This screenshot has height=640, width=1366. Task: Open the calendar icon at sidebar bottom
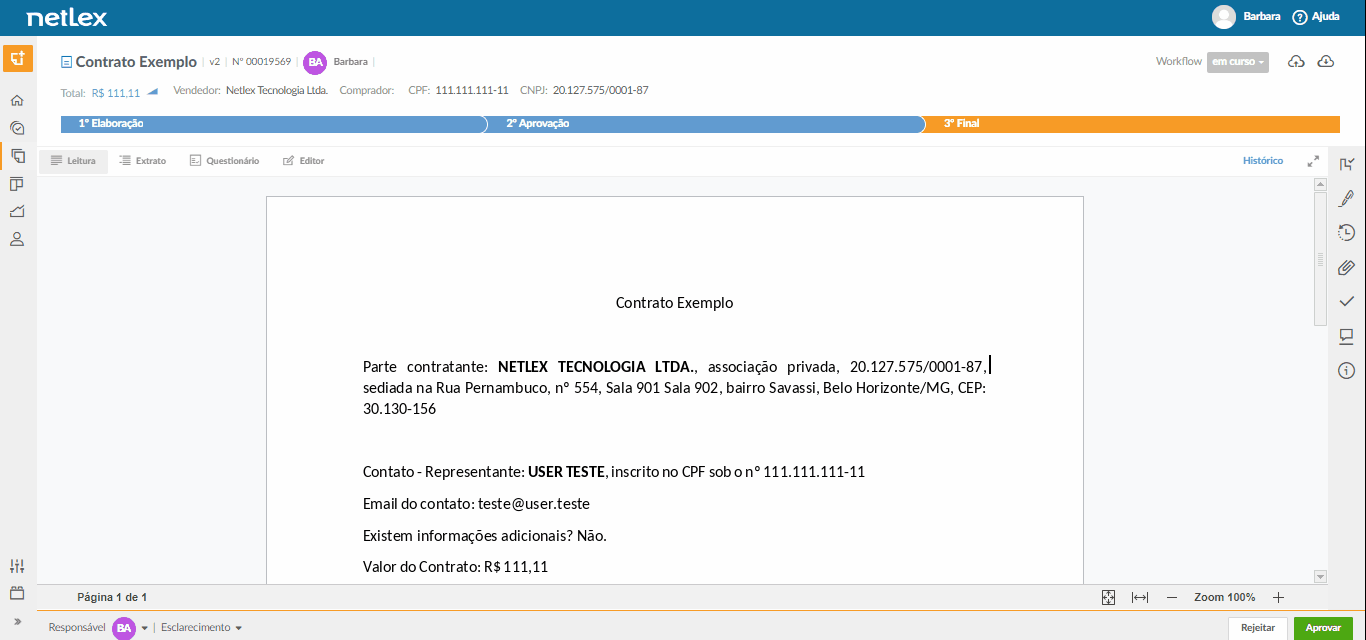click(17, 593)
